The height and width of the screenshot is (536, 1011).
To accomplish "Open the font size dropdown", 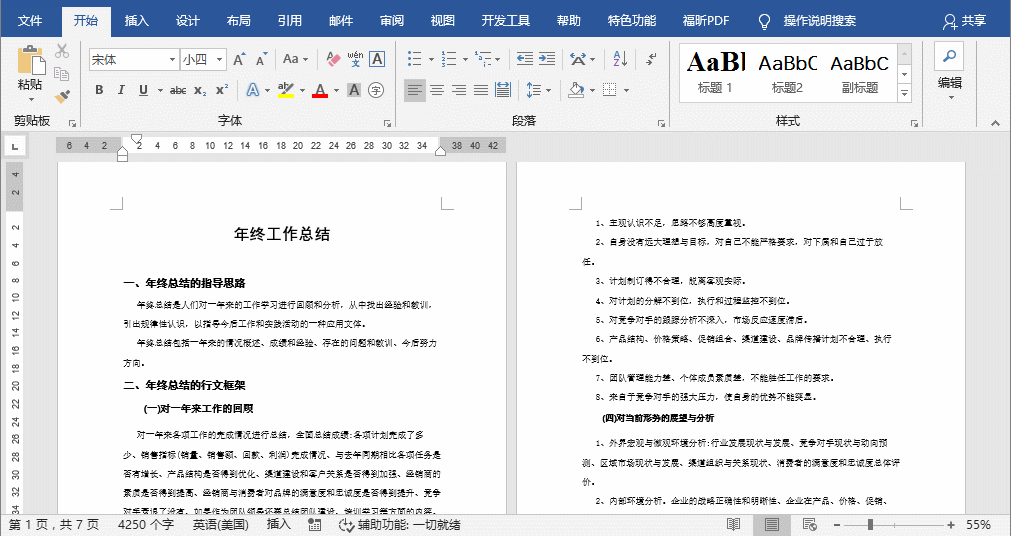I will pos(218,60).
